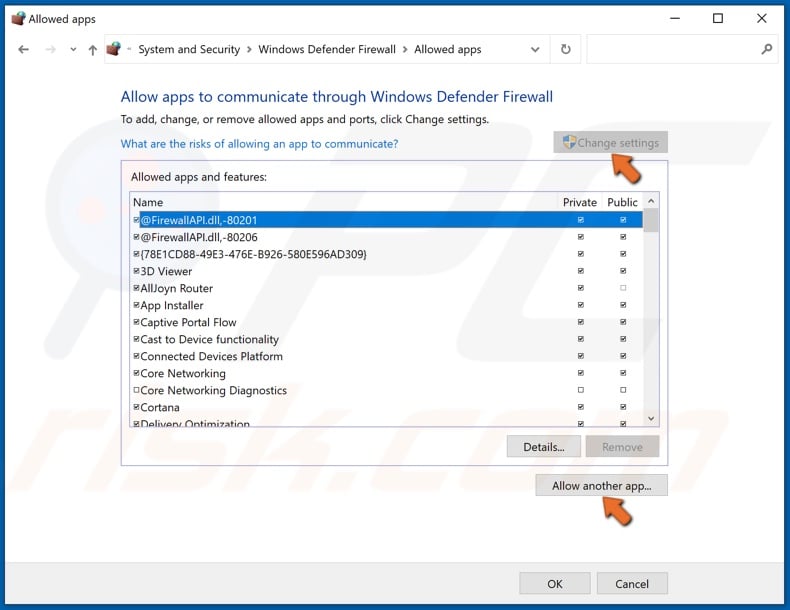Select the Core Networking row
Screen dimensions: 790x610
coord(386,373)
